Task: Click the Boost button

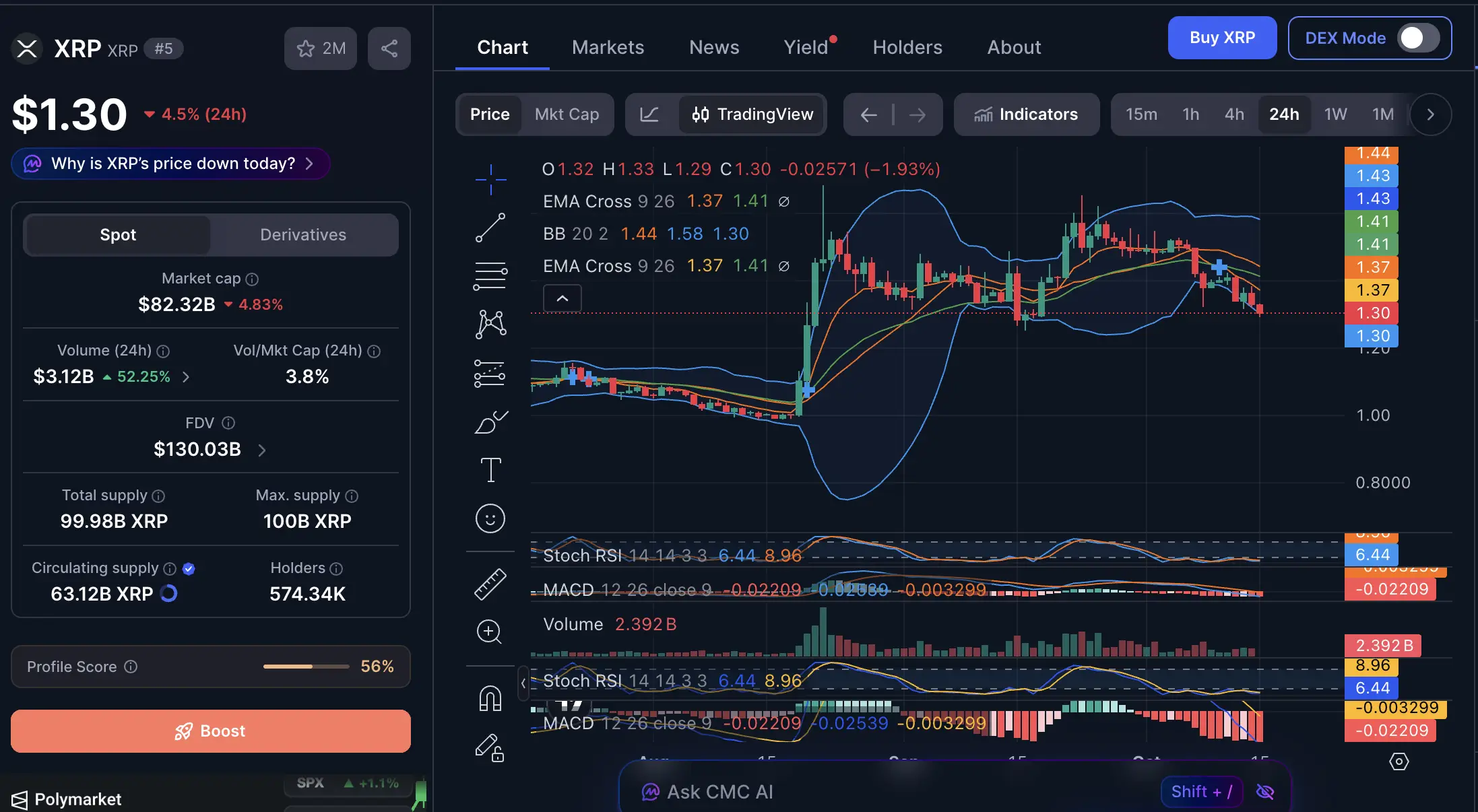Action: (211, 731)
